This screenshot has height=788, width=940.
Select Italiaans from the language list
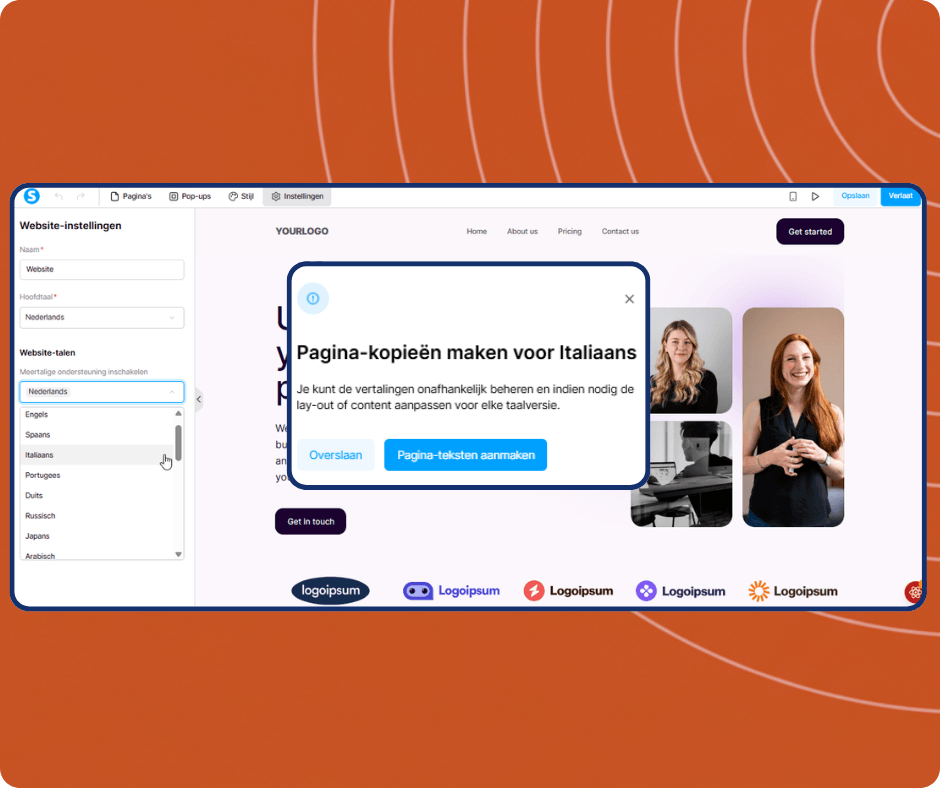(x=97, y=455)
